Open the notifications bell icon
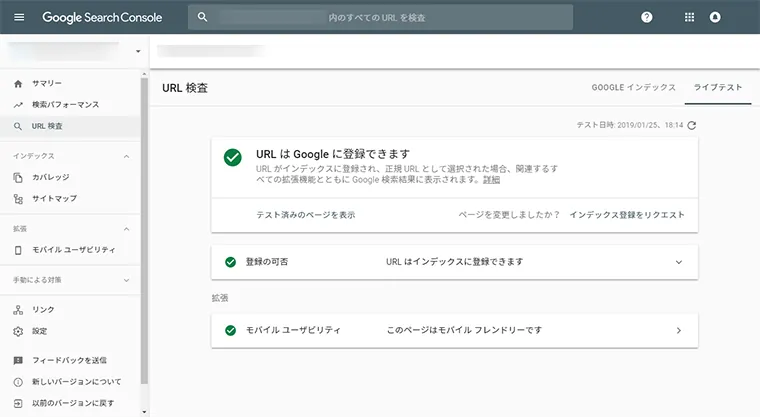 tap(715, 17)
